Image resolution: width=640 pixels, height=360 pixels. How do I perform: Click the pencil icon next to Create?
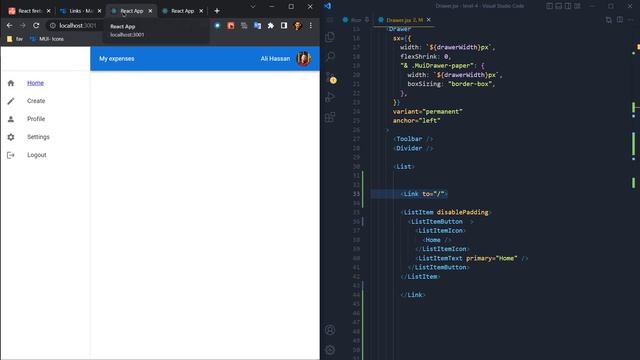11,101
